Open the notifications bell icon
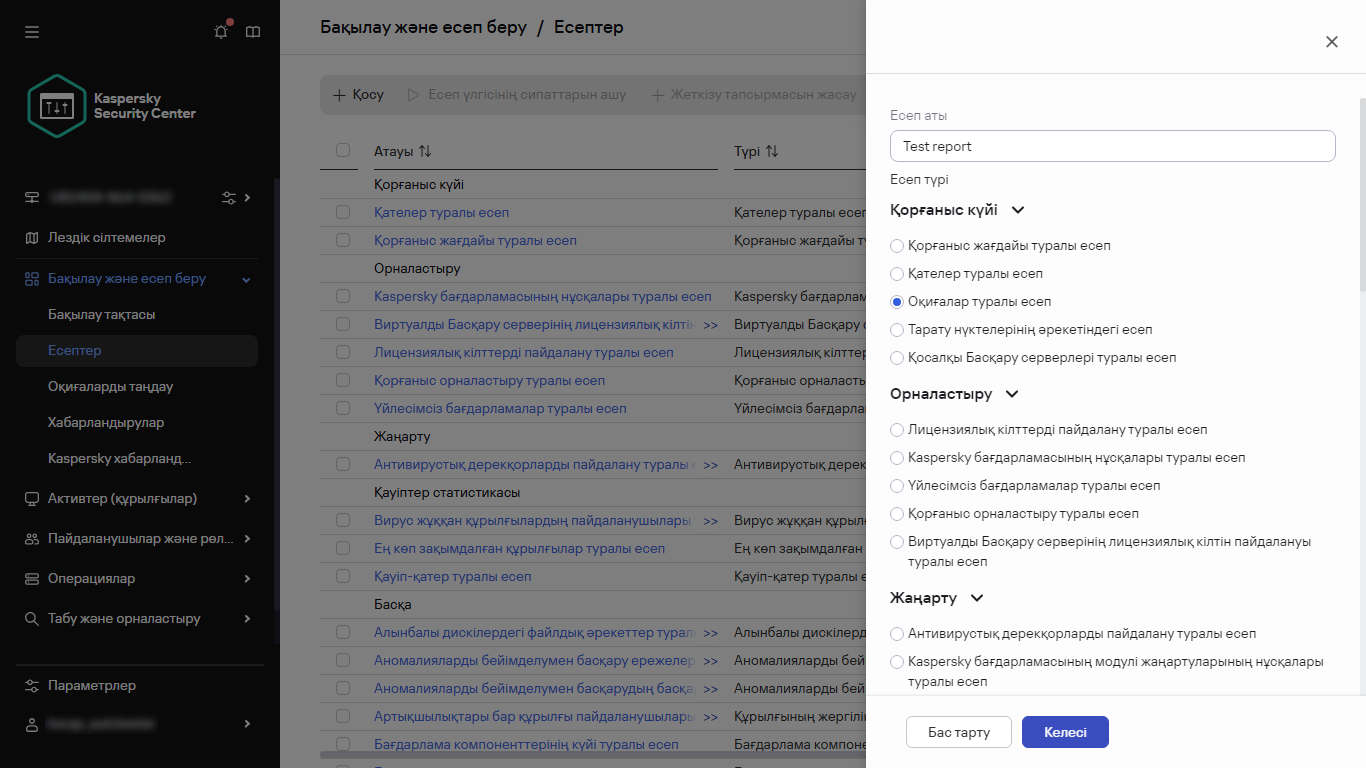1366x768 pixels. [x=221, y=32]
